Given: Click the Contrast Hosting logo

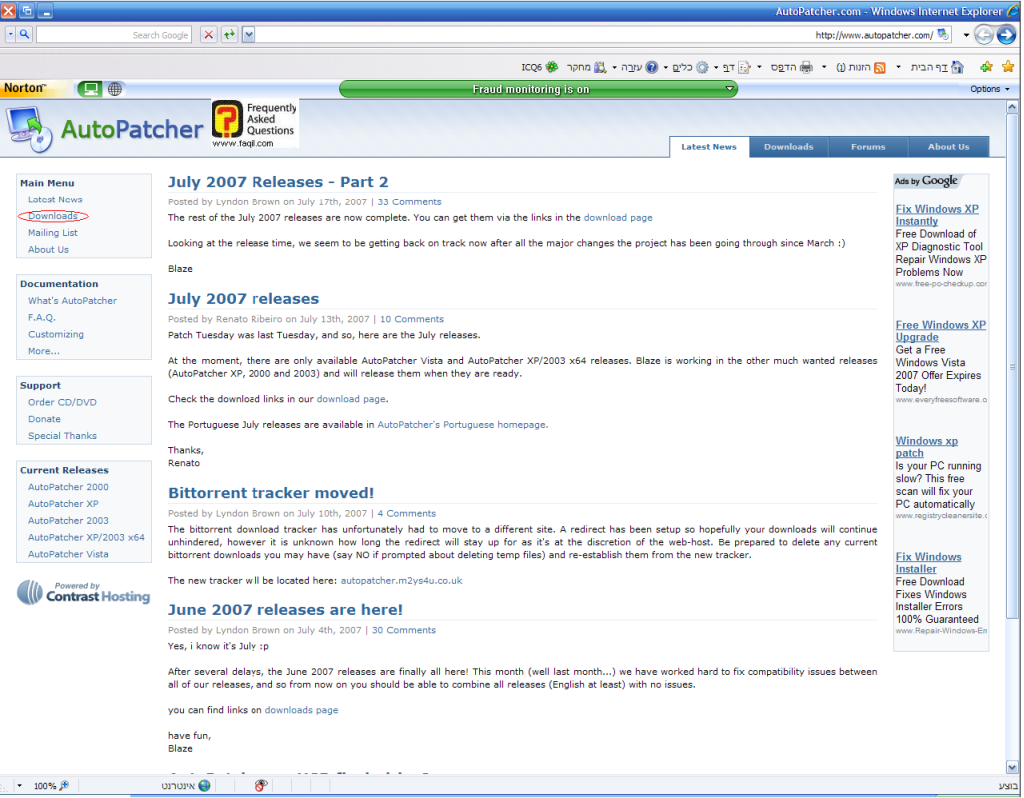Looking at the screenshot, I should (84, 592).
